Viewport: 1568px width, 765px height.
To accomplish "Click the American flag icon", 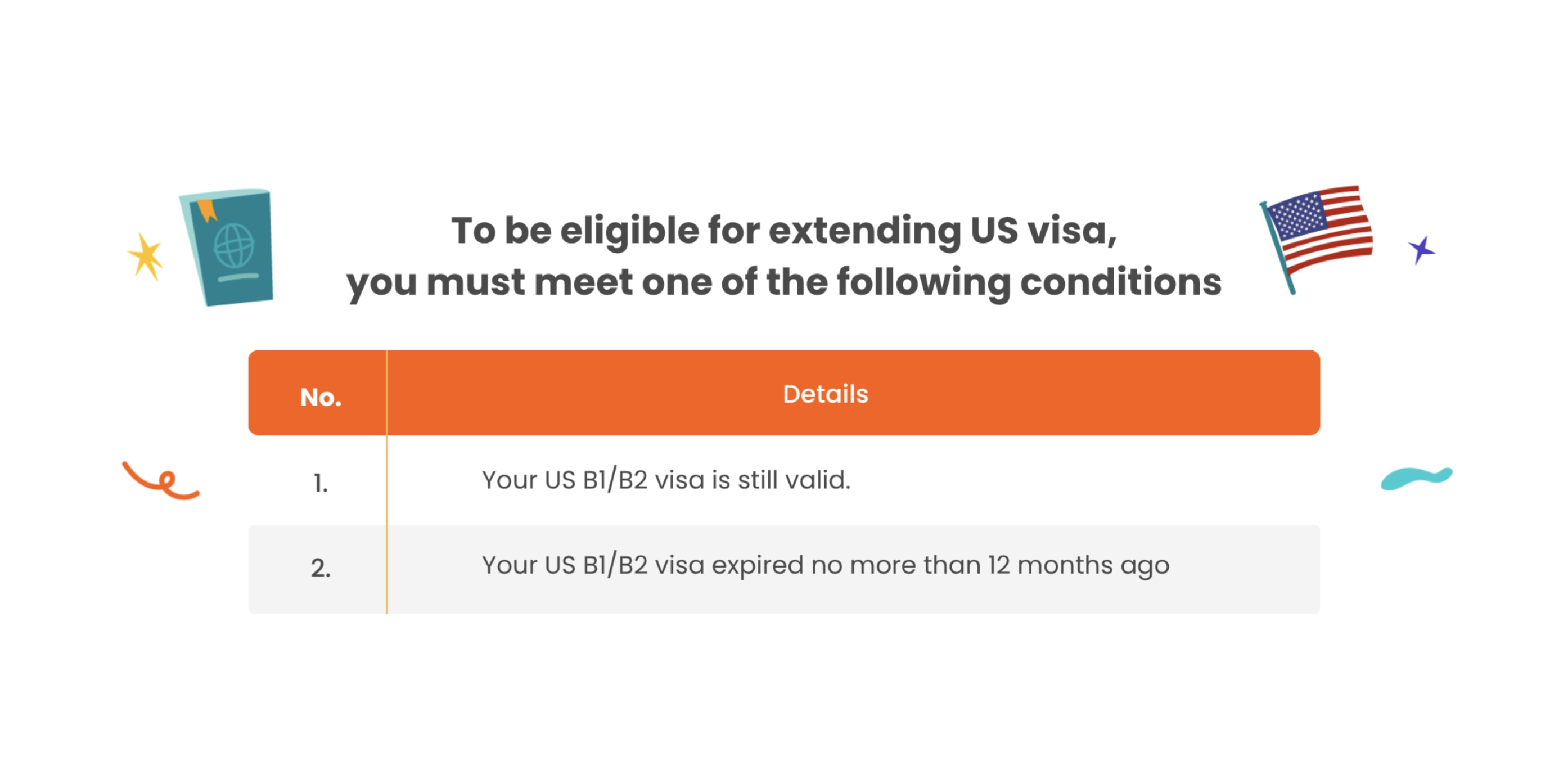I will [1319, 236].
